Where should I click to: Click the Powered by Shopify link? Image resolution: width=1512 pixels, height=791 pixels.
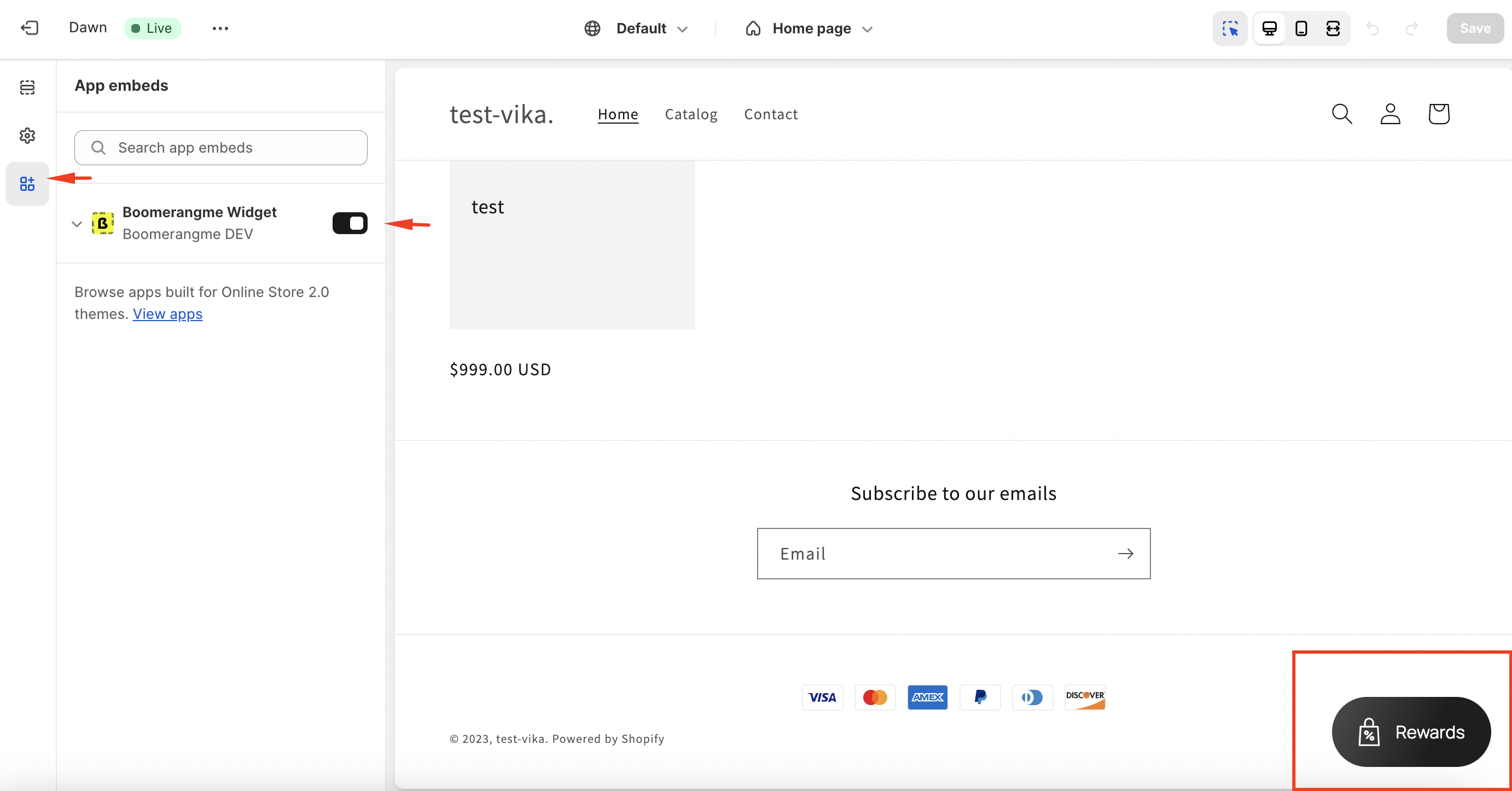coord(608,739)
